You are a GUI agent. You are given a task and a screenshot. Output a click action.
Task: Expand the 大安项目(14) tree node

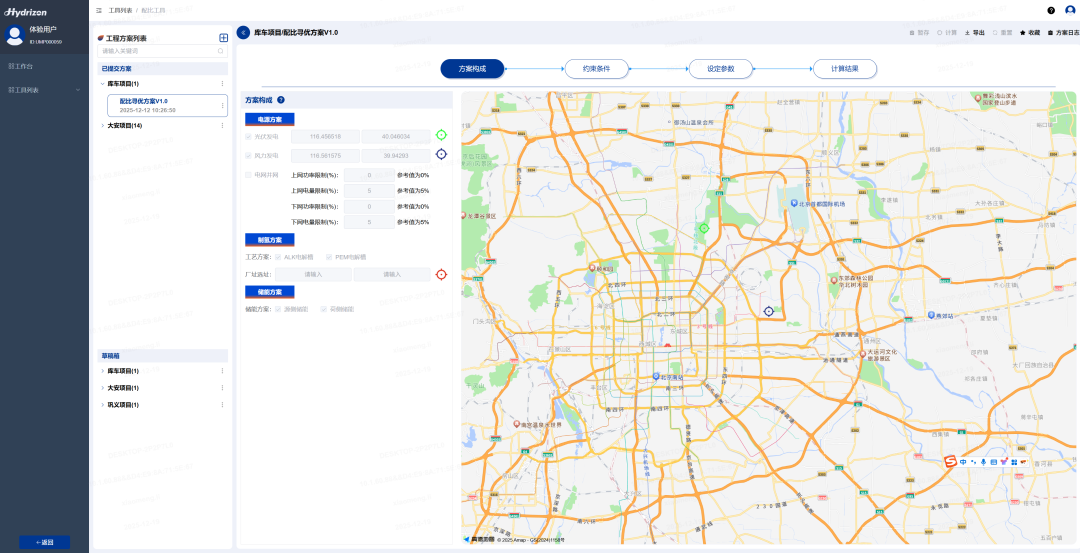102,126
